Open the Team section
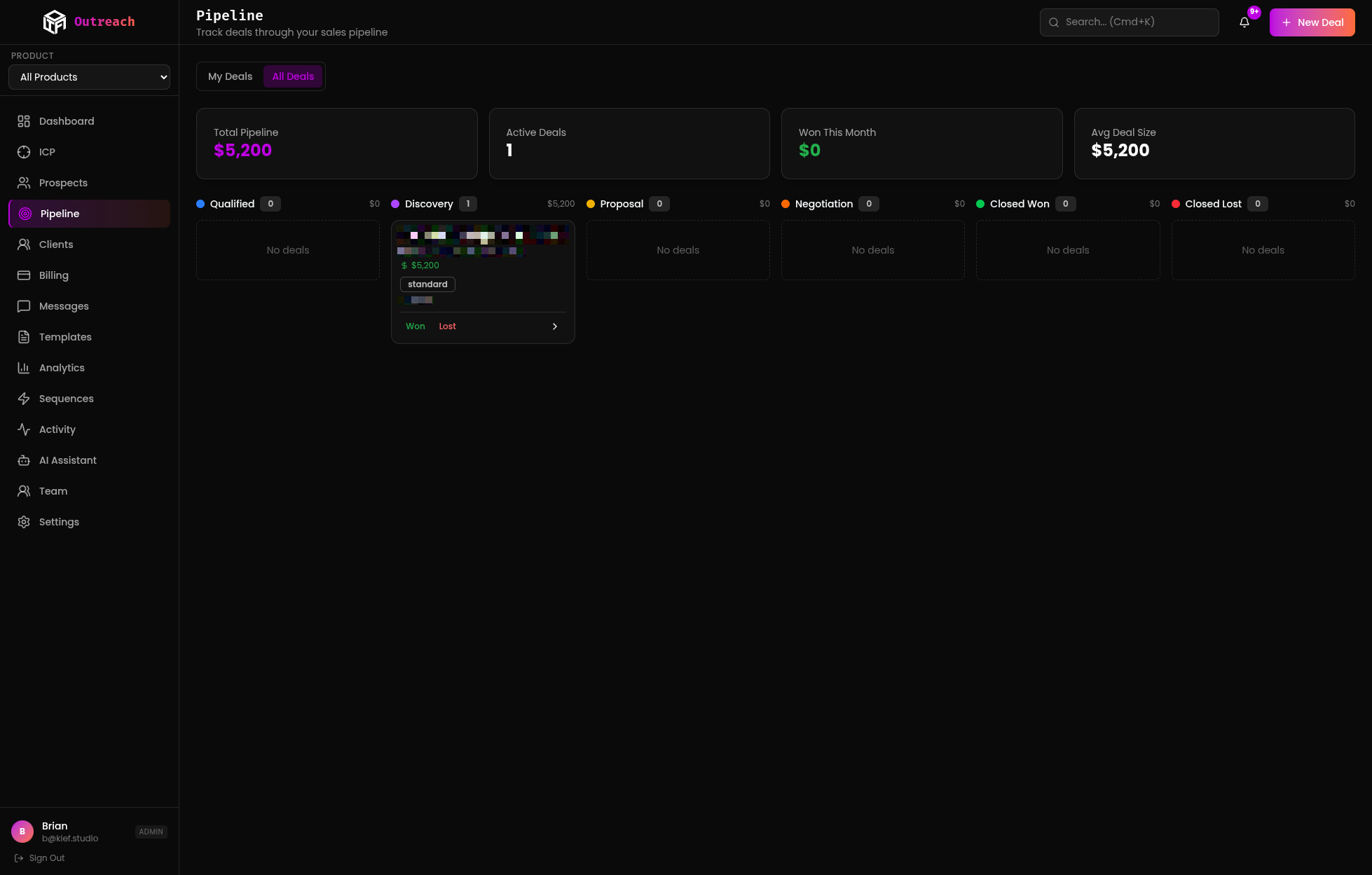Viewport: 1372px width, 875px height. 53,490
